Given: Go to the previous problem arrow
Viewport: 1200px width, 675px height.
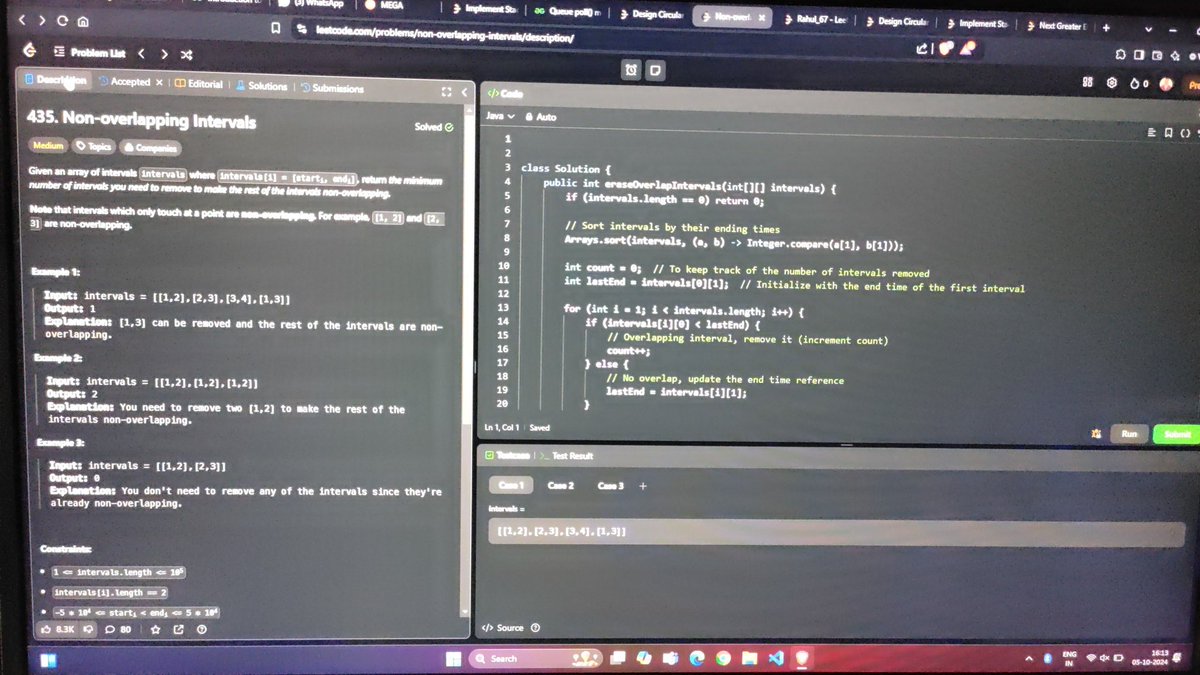Looking at the screenshot, I should click(141, 52).
